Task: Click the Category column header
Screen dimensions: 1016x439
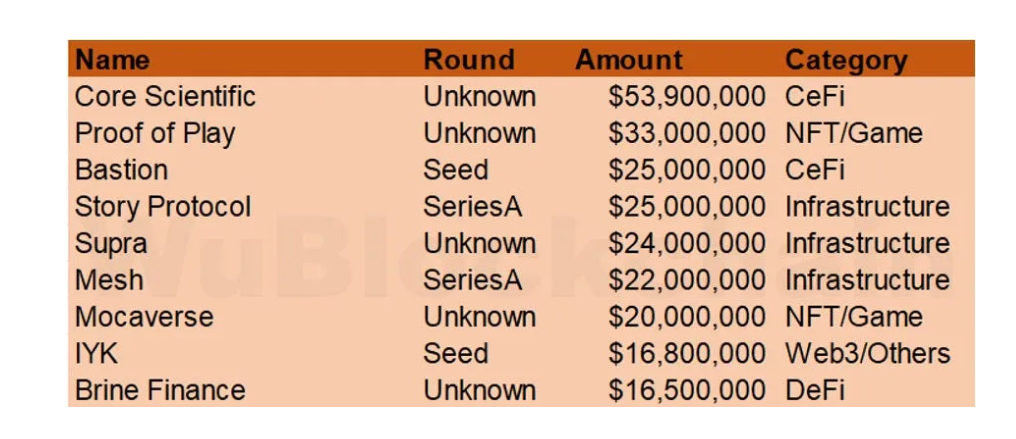Action: click(x=845, y=60)
